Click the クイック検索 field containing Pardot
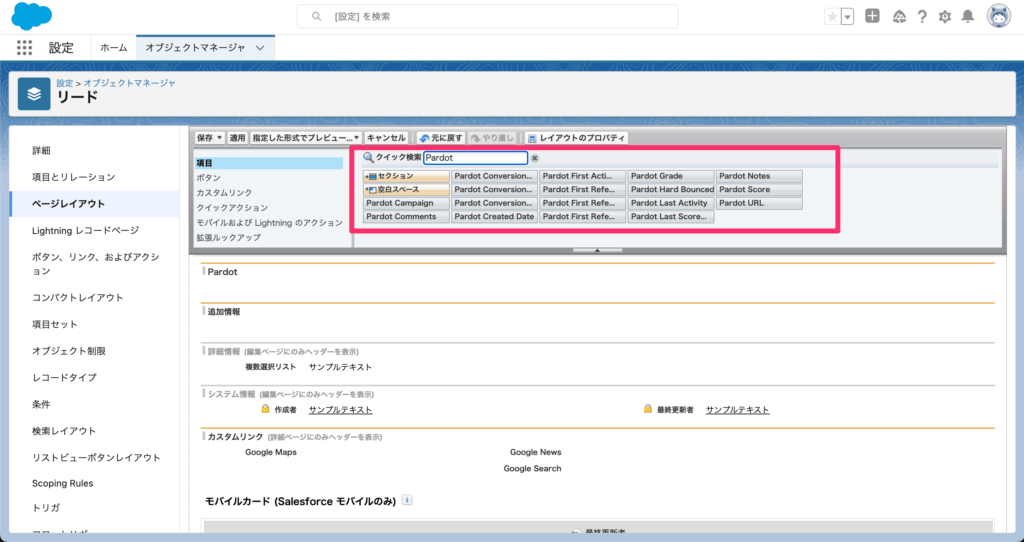The image size is (1024, 542). pos(475,158)
